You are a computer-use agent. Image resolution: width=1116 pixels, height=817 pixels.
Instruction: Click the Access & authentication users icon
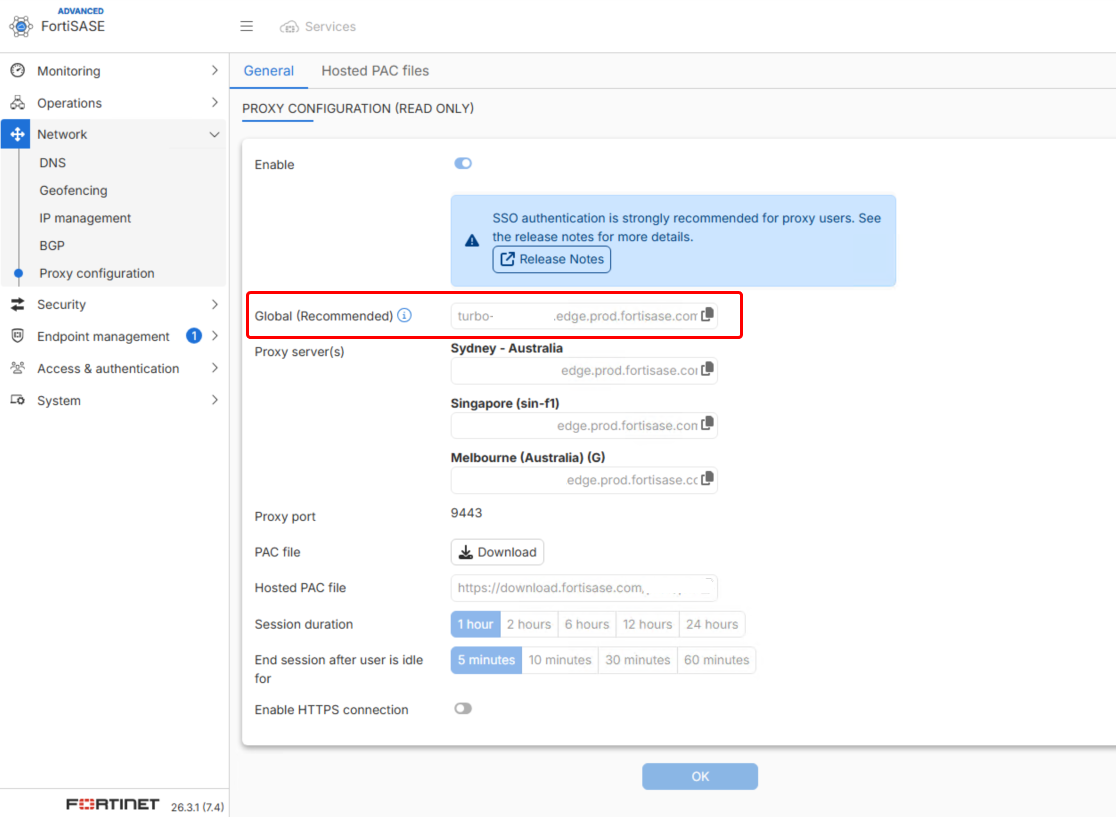(x=18, y=368)
